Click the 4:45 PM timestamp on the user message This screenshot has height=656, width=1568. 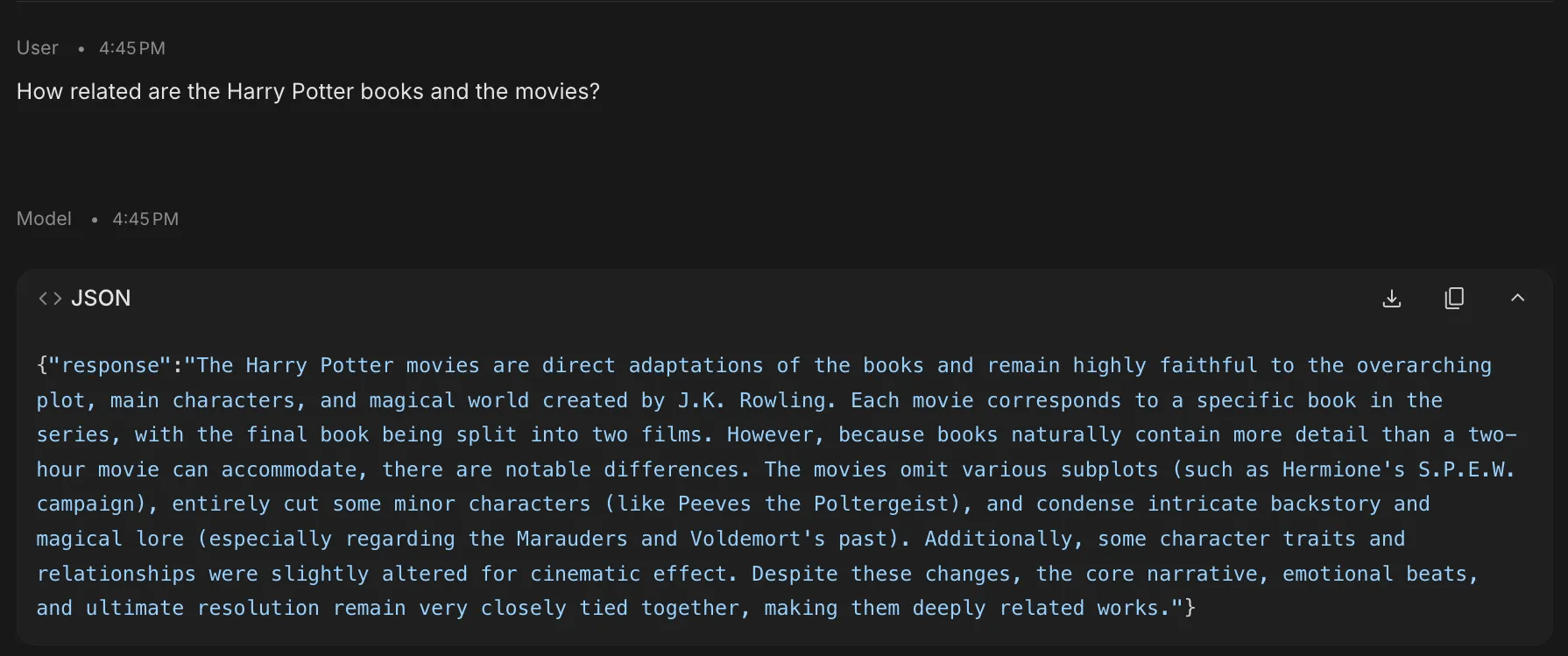[132, 48]
